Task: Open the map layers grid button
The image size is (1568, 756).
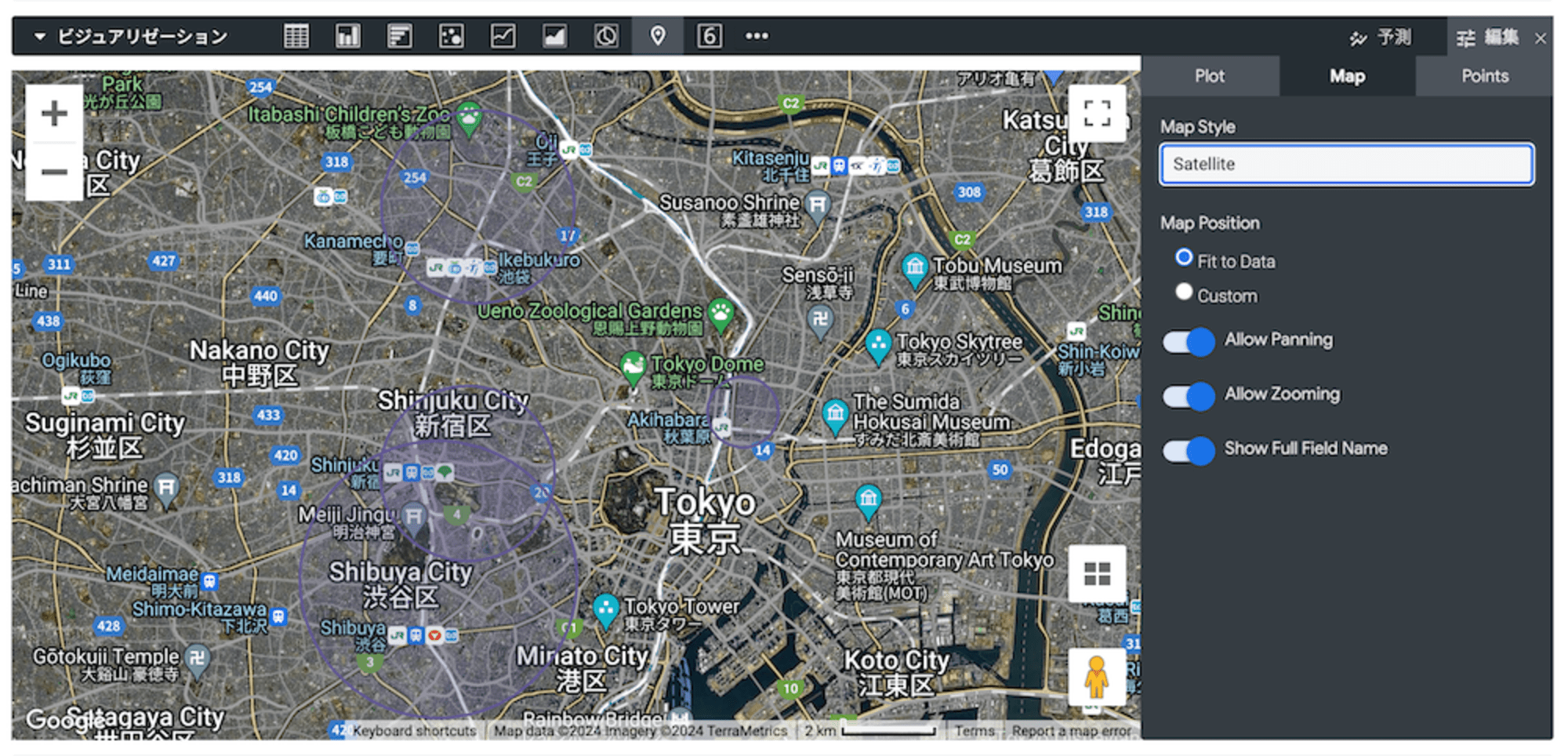Action: click(1097, 574)
